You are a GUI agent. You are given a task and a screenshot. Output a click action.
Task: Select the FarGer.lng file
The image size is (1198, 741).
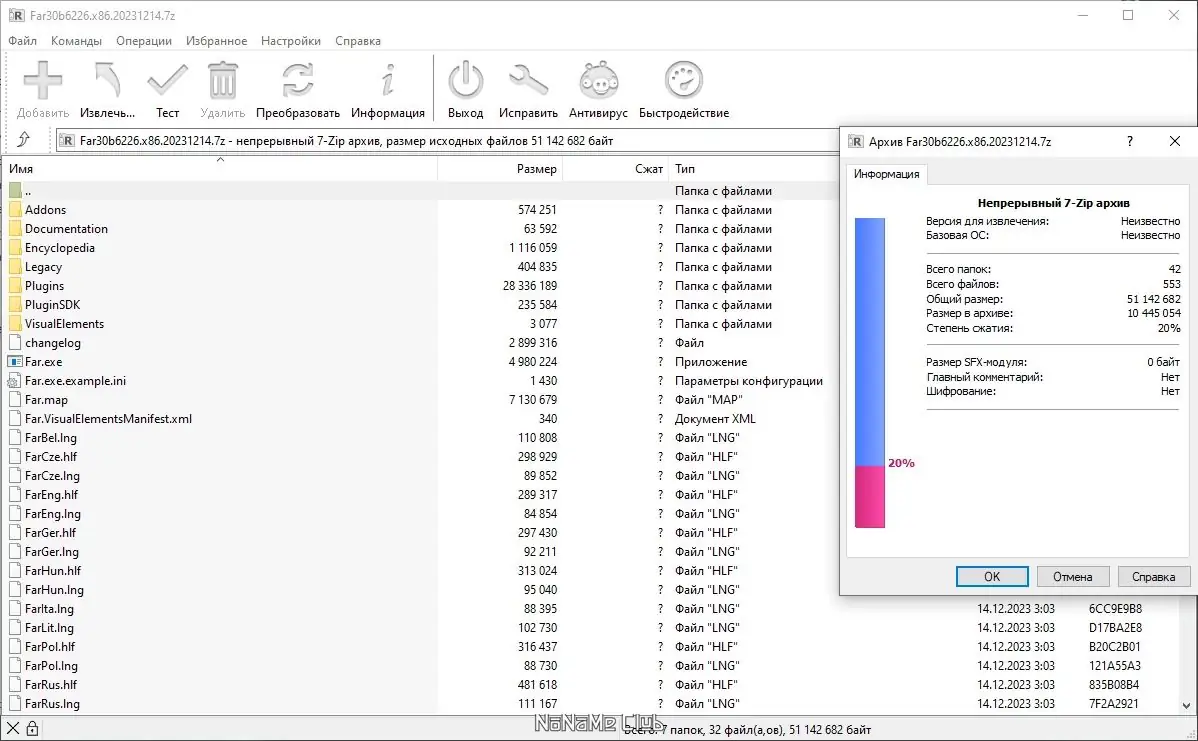click(51, 552)
